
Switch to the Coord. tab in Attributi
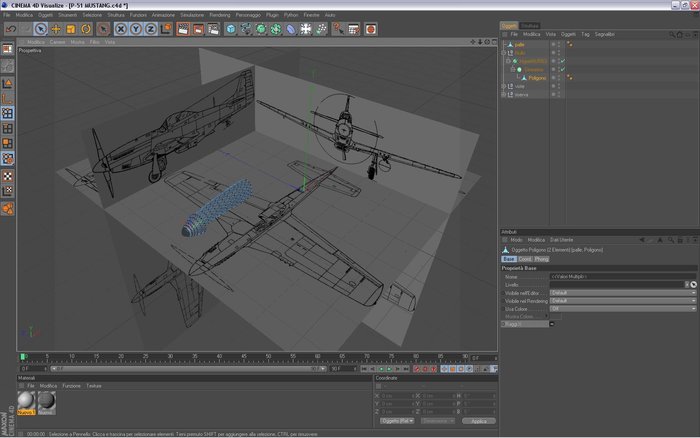click(x=525, y=259)
